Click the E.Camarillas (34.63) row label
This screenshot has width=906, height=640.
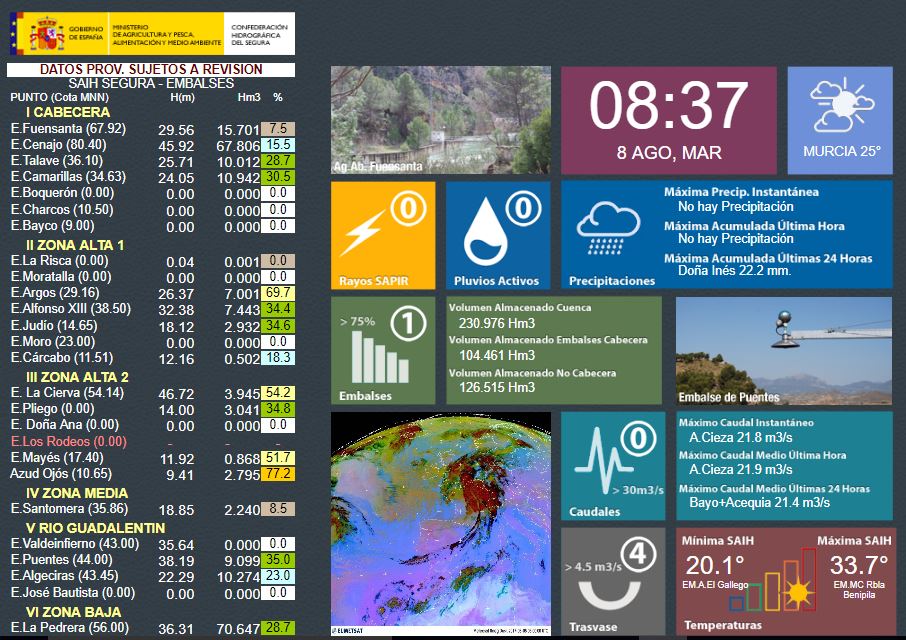(x=68, y=176)
